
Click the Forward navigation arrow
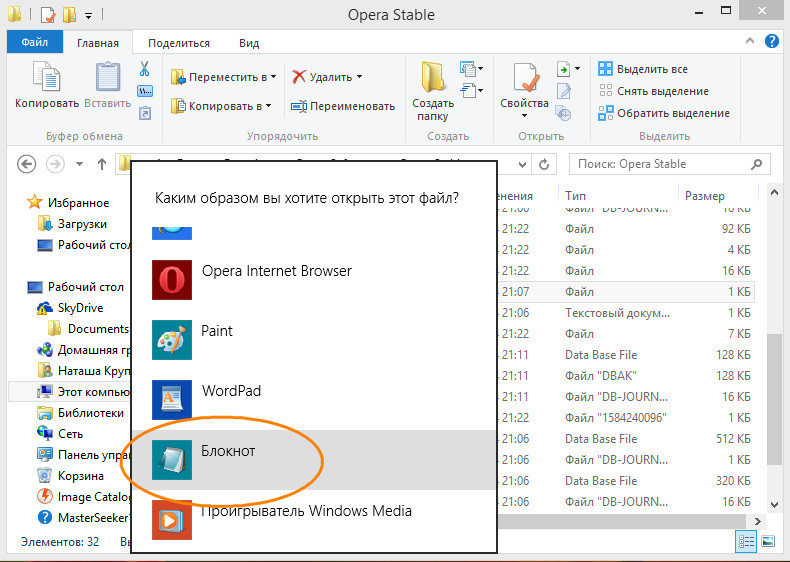pos(55,164)
